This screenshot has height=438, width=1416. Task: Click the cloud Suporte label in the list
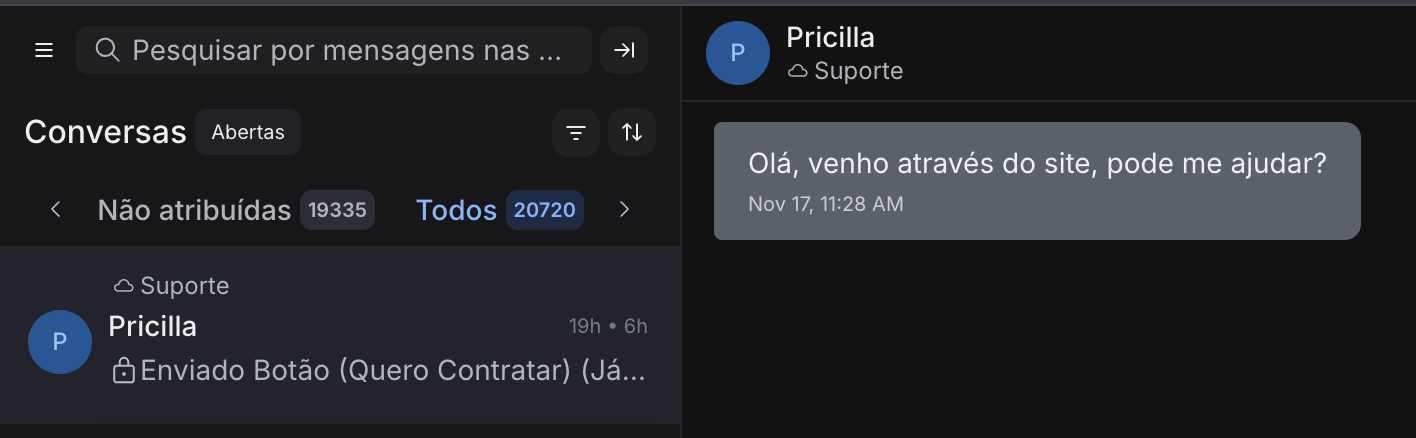click(172, 286)
